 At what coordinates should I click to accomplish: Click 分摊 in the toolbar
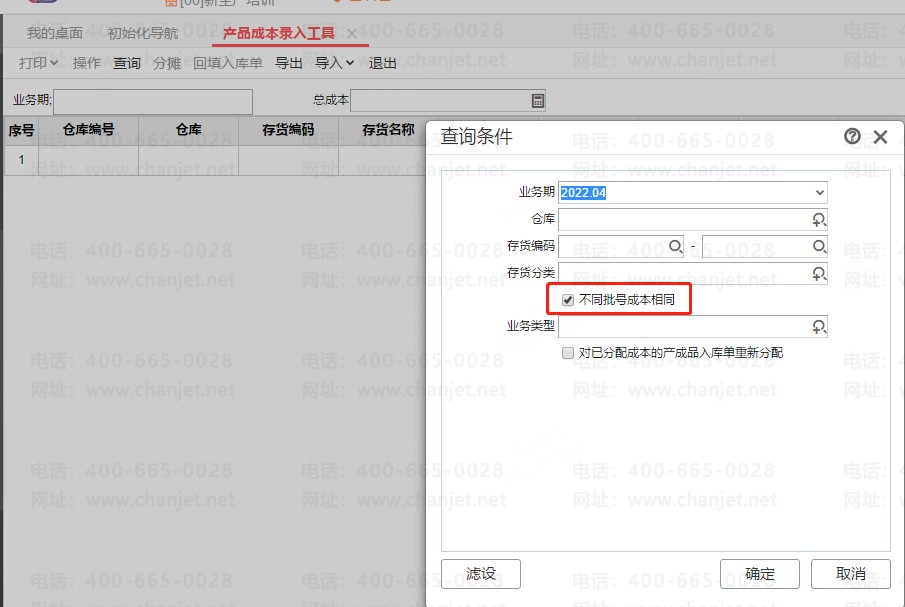click(167, 62)
